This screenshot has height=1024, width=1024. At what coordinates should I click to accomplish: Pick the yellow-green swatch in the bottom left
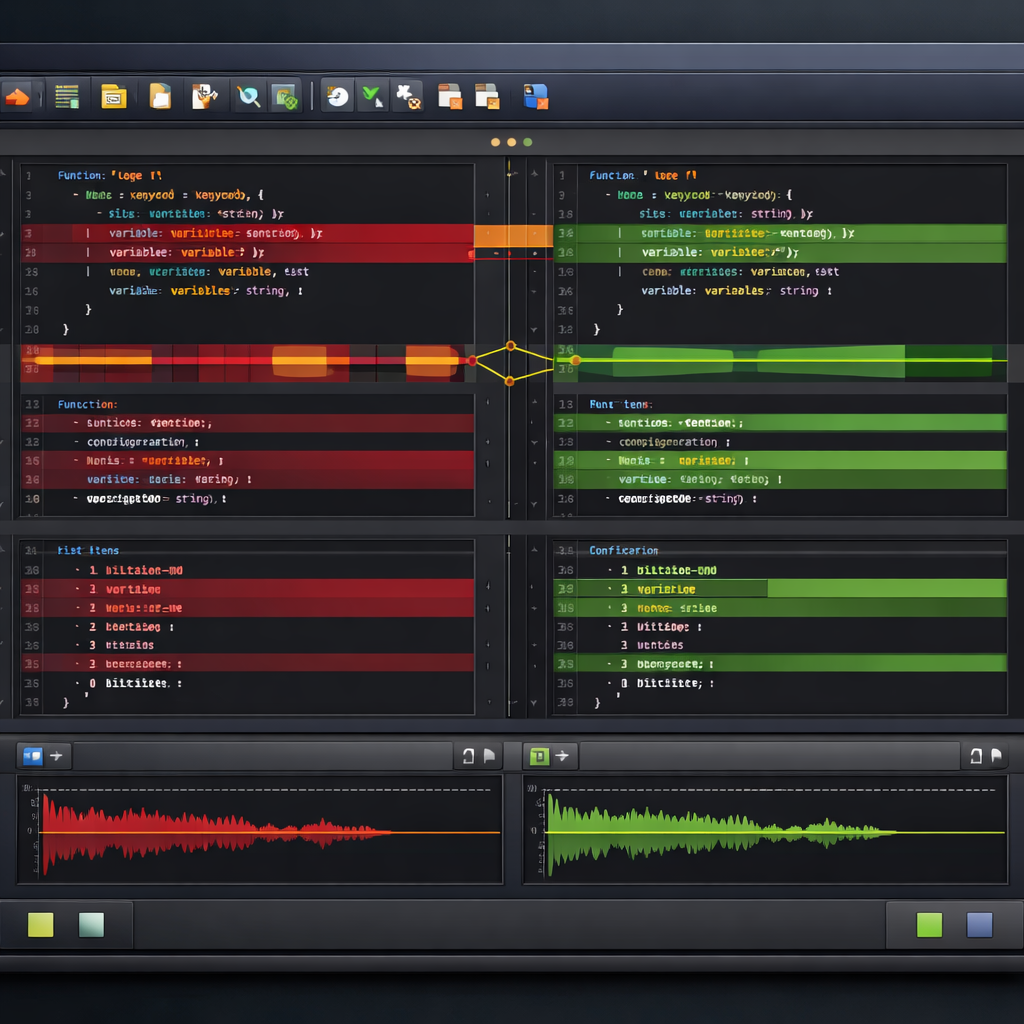coord(41,925)
